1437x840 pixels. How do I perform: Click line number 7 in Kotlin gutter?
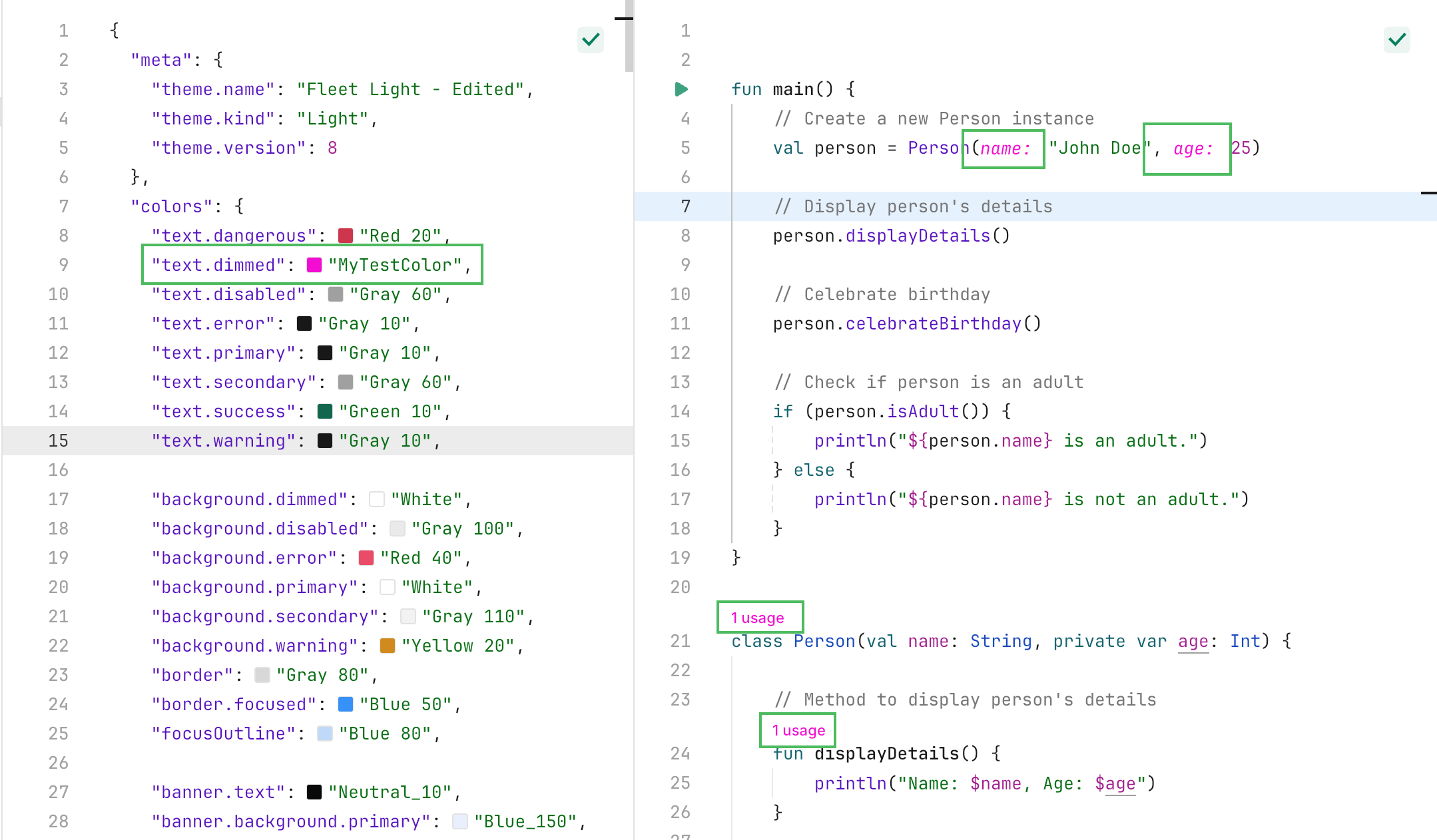click(685, 206)
